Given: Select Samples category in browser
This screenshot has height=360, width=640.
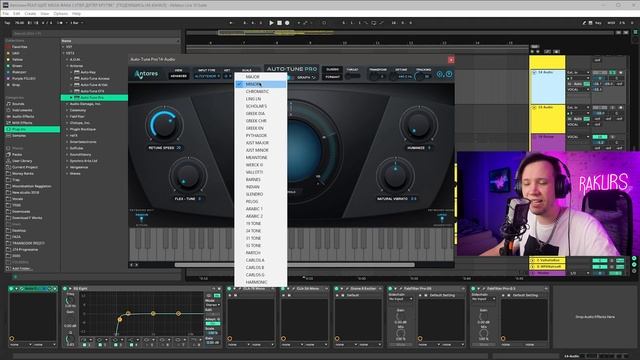Looking at the screenshot, I should pos(32,136).
